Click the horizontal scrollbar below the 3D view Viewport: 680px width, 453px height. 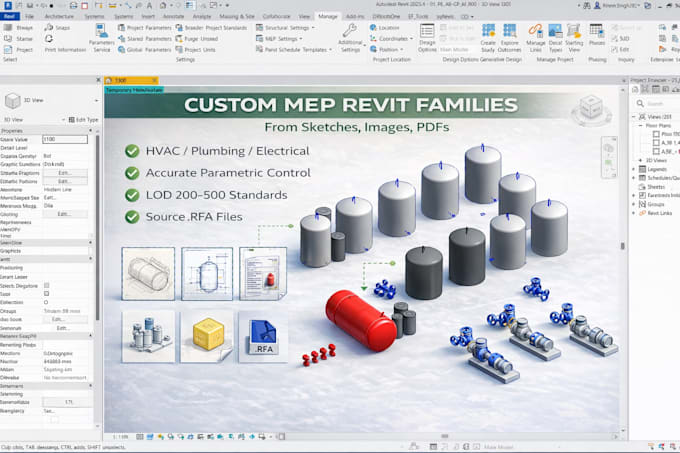445,437
